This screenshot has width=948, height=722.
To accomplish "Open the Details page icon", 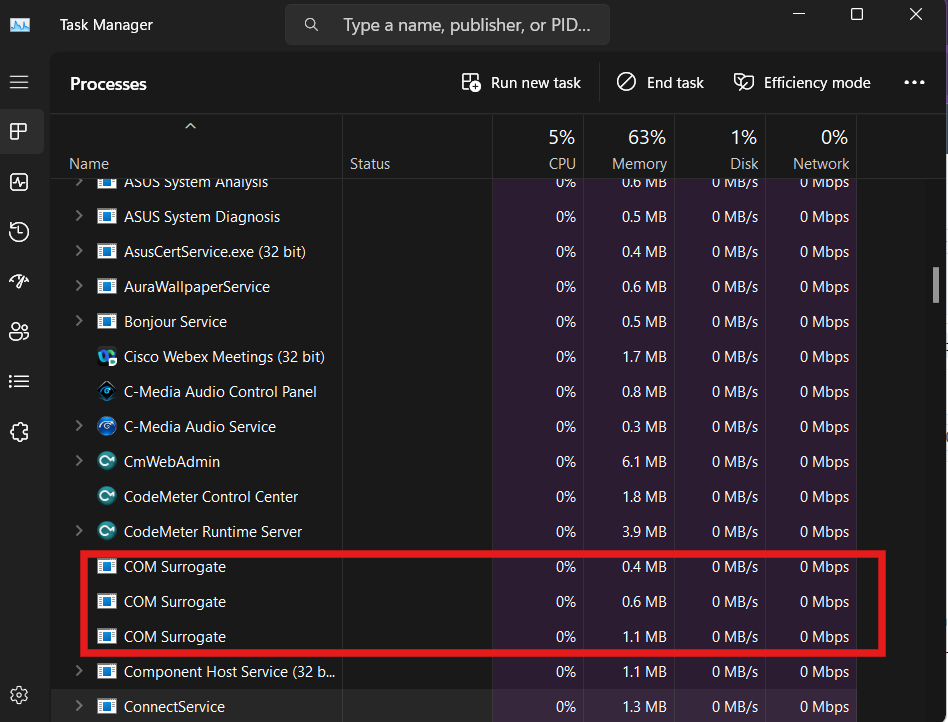I will click(x=19, y=381).
